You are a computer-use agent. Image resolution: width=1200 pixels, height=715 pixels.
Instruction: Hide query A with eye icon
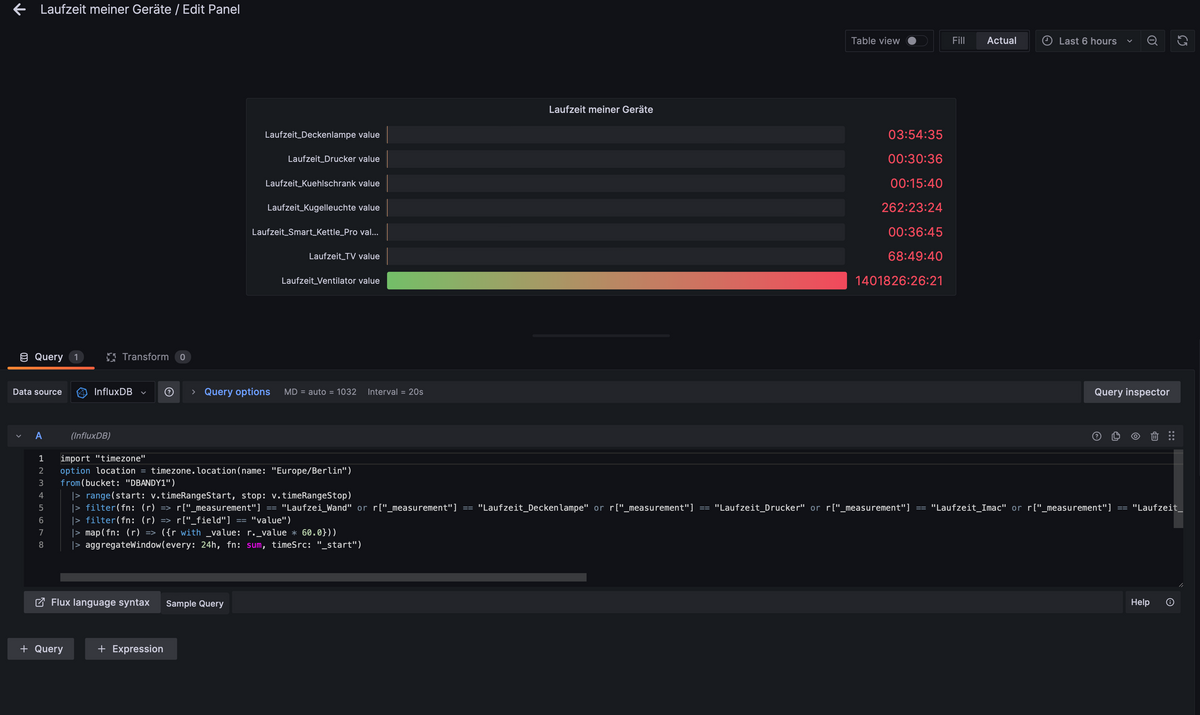pyautogui.click(x=1135, y=436)
